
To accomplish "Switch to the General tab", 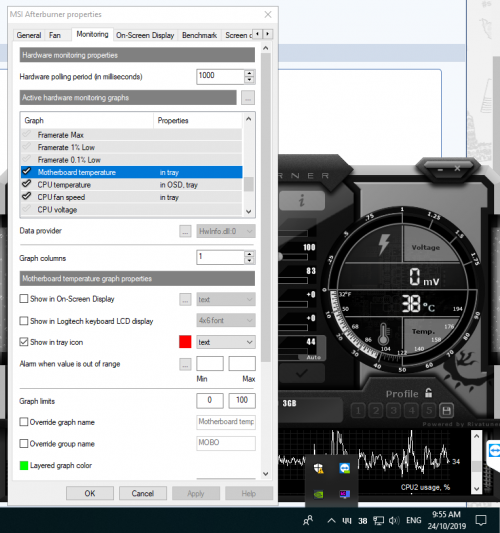I will [29, 35].
